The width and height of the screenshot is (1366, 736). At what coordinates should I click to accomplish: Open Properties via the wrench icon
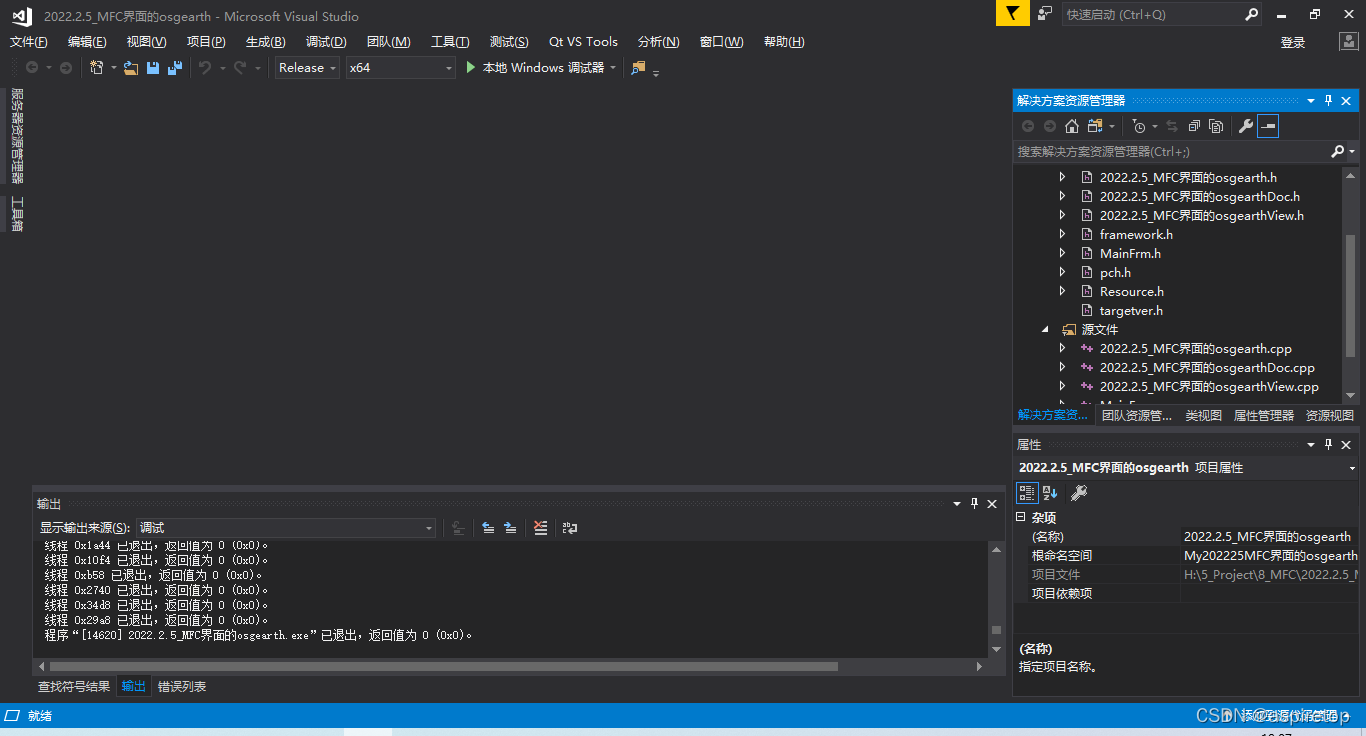1245,126
